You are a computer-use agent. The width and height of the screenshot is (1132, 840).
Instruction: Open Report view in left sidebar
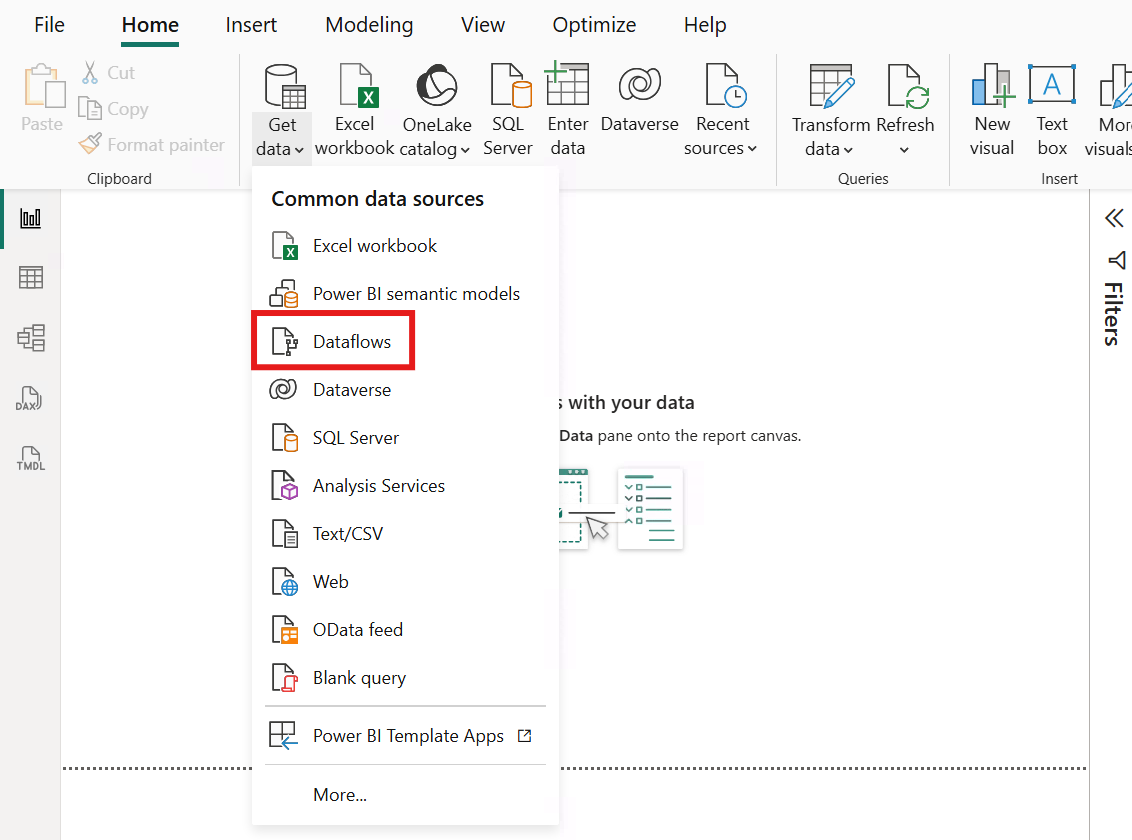click(30, 218)
